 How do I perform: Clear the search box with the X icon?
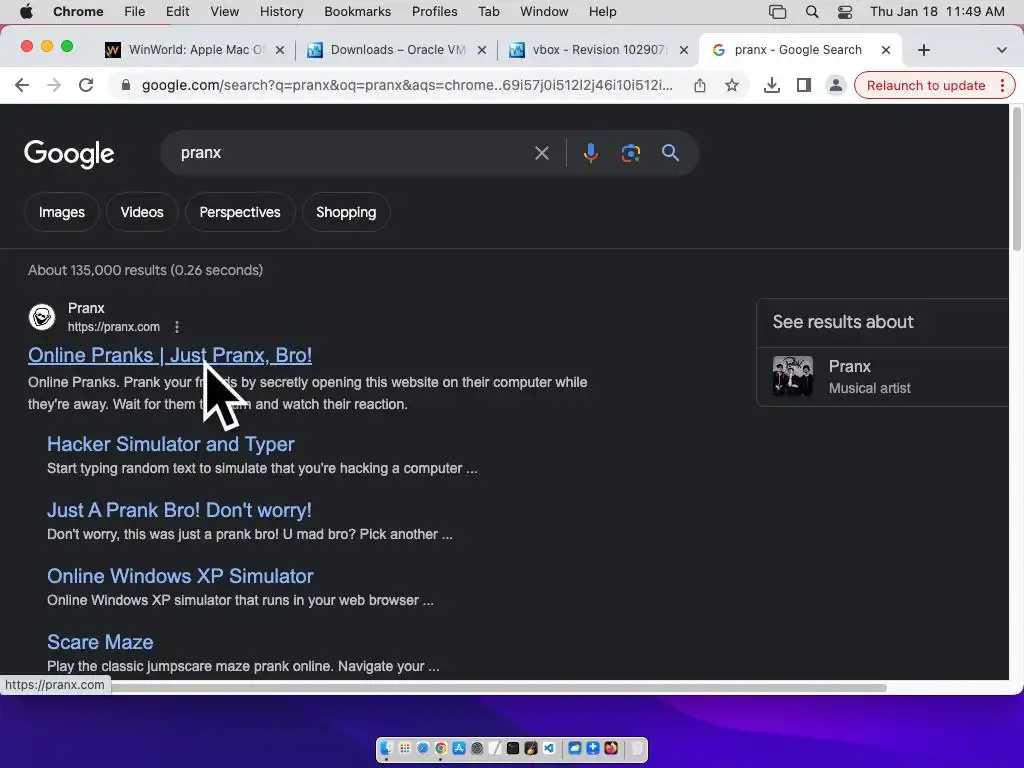541,153
